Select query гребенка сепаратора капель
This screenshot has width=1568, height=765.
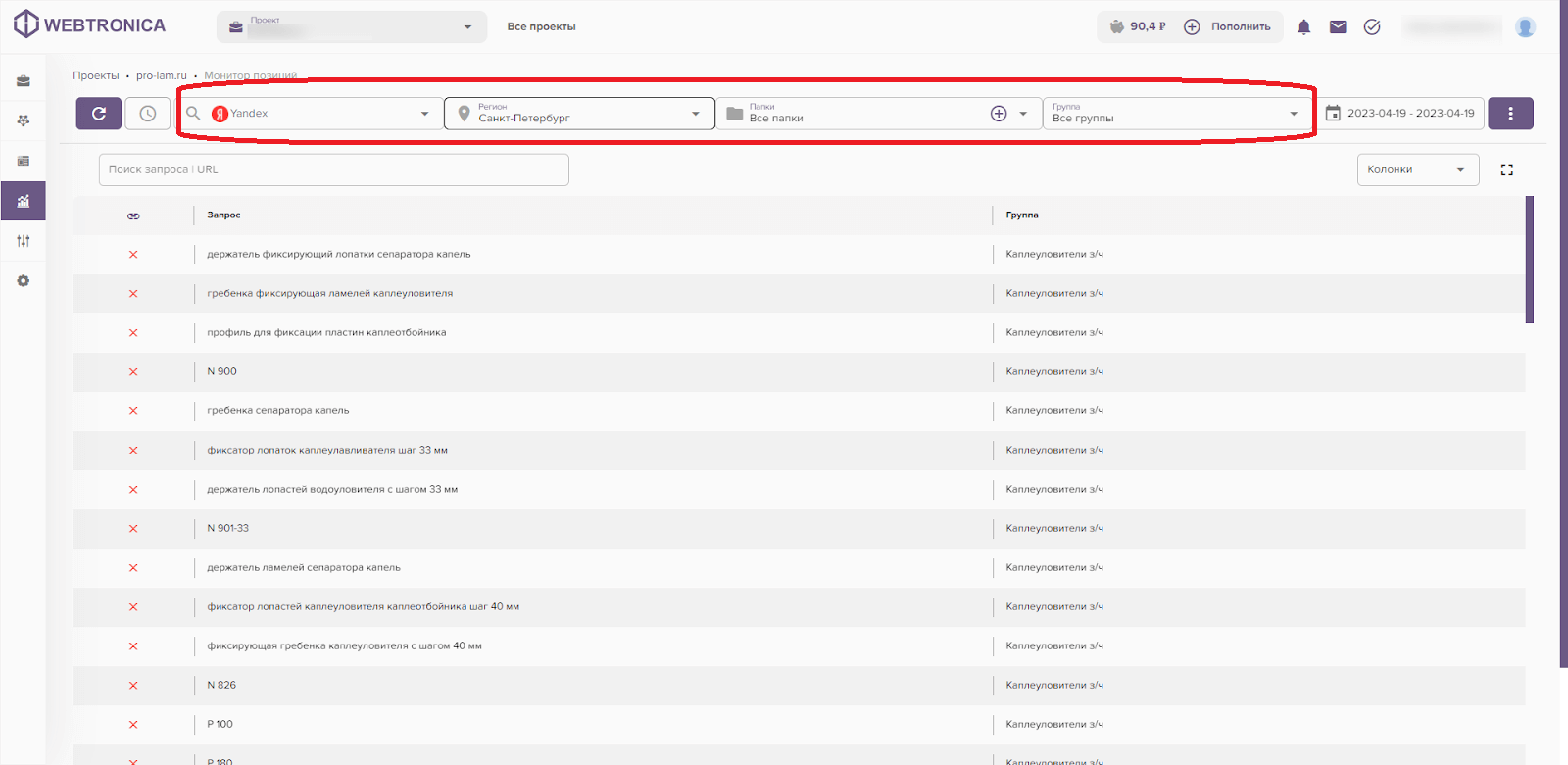(x=278, y=411)
